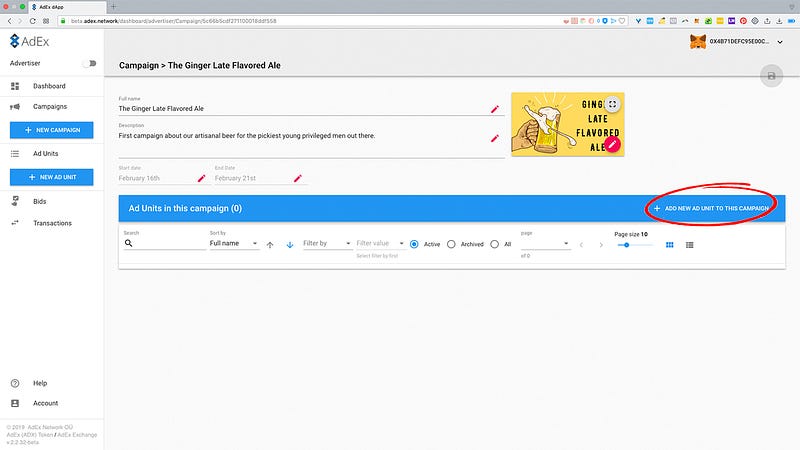800x450 pixels.
Task: Click the February 16th start date
Action: coord(139,178)
